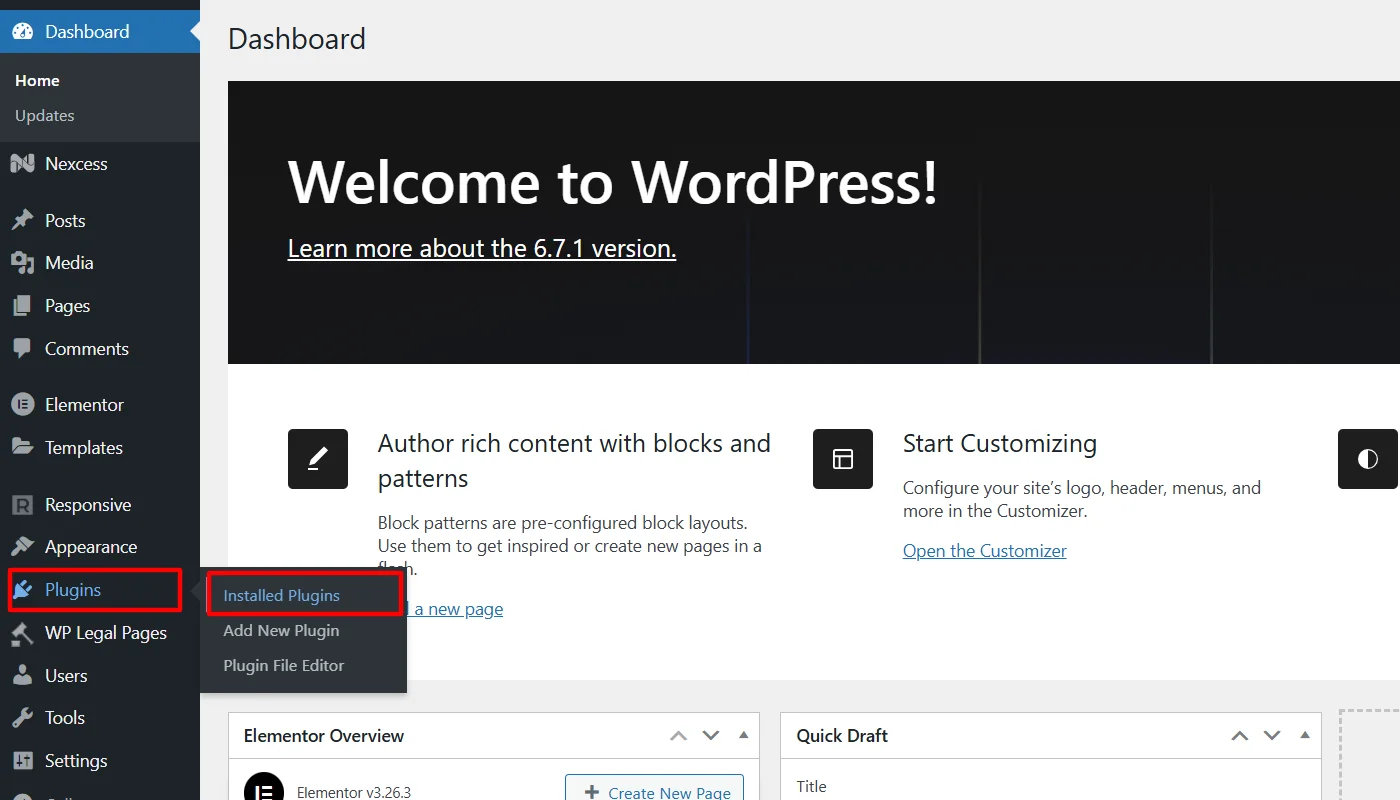
Task: Click the layout icon beside Start Customizing
Action: coord(843,459)
